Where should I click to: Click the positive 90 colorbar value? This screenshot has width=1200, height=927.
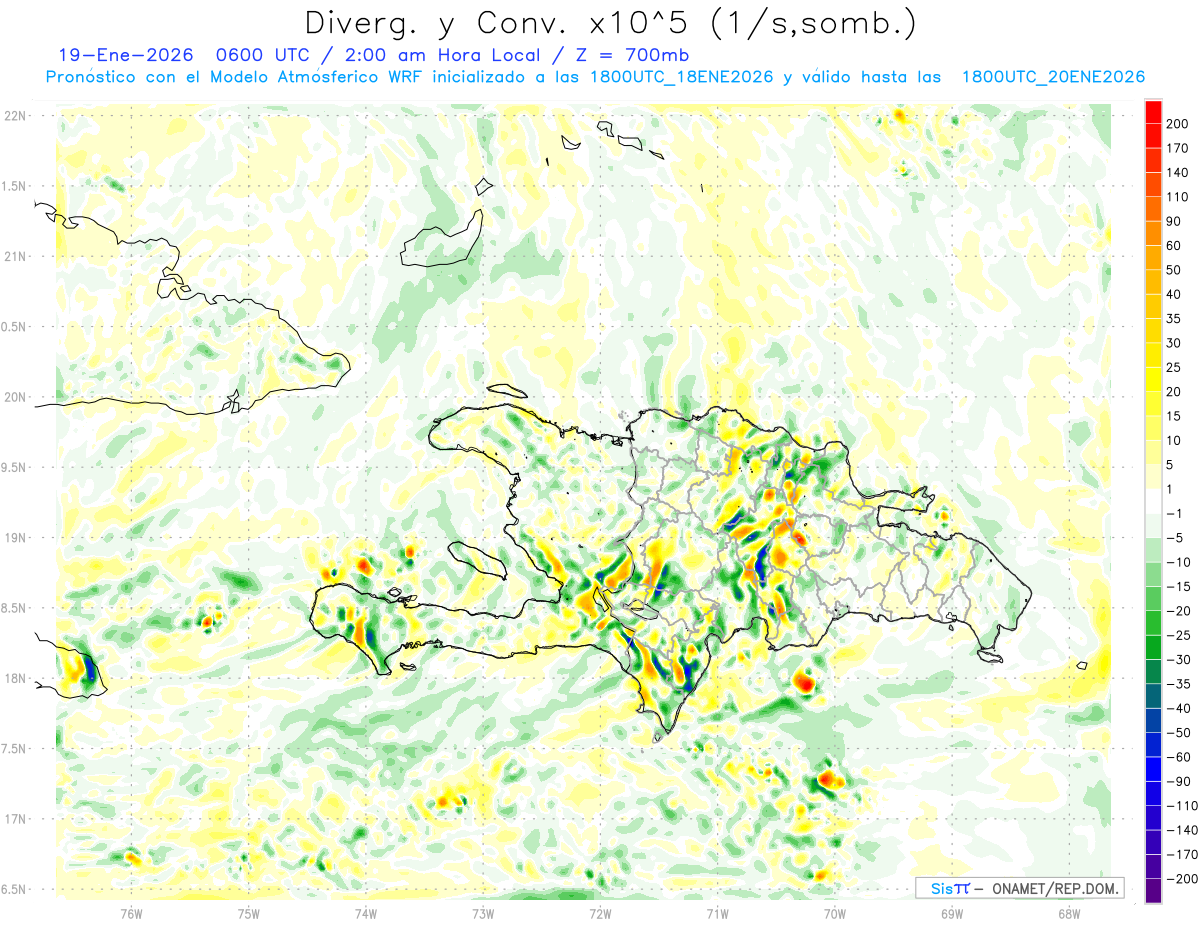coord(1173,222)
